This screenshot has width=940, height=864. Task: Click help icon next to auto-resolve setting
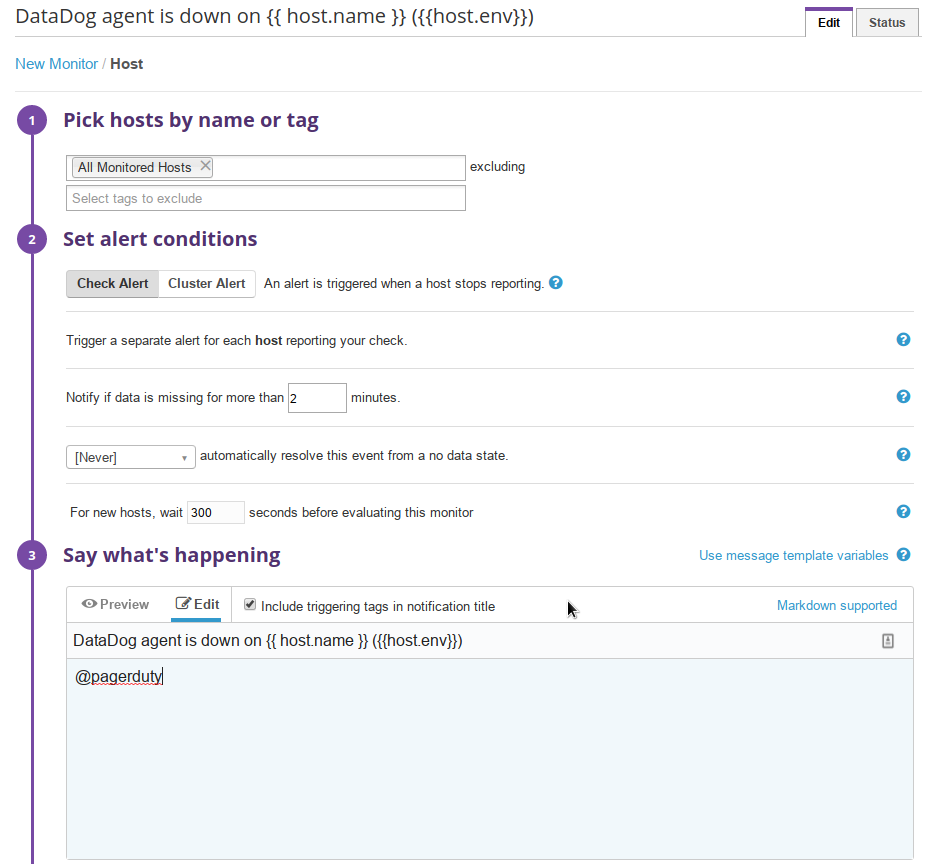903,454
